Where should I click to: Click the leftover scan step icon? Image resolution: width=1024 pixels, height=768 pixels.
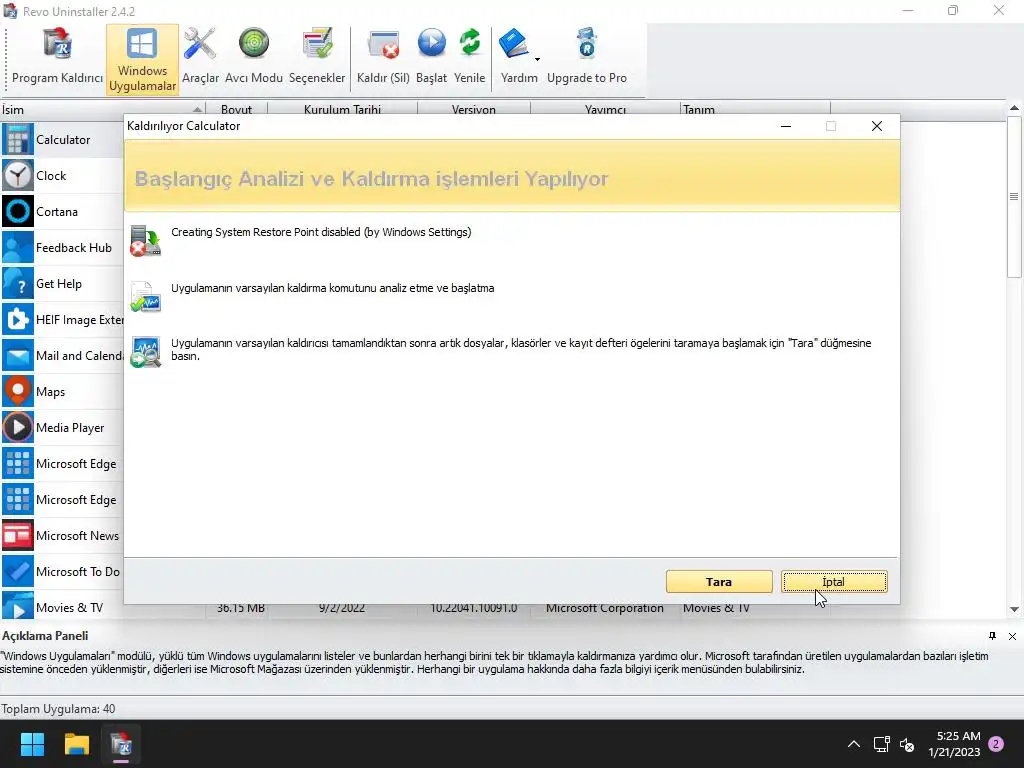point(145,352)
